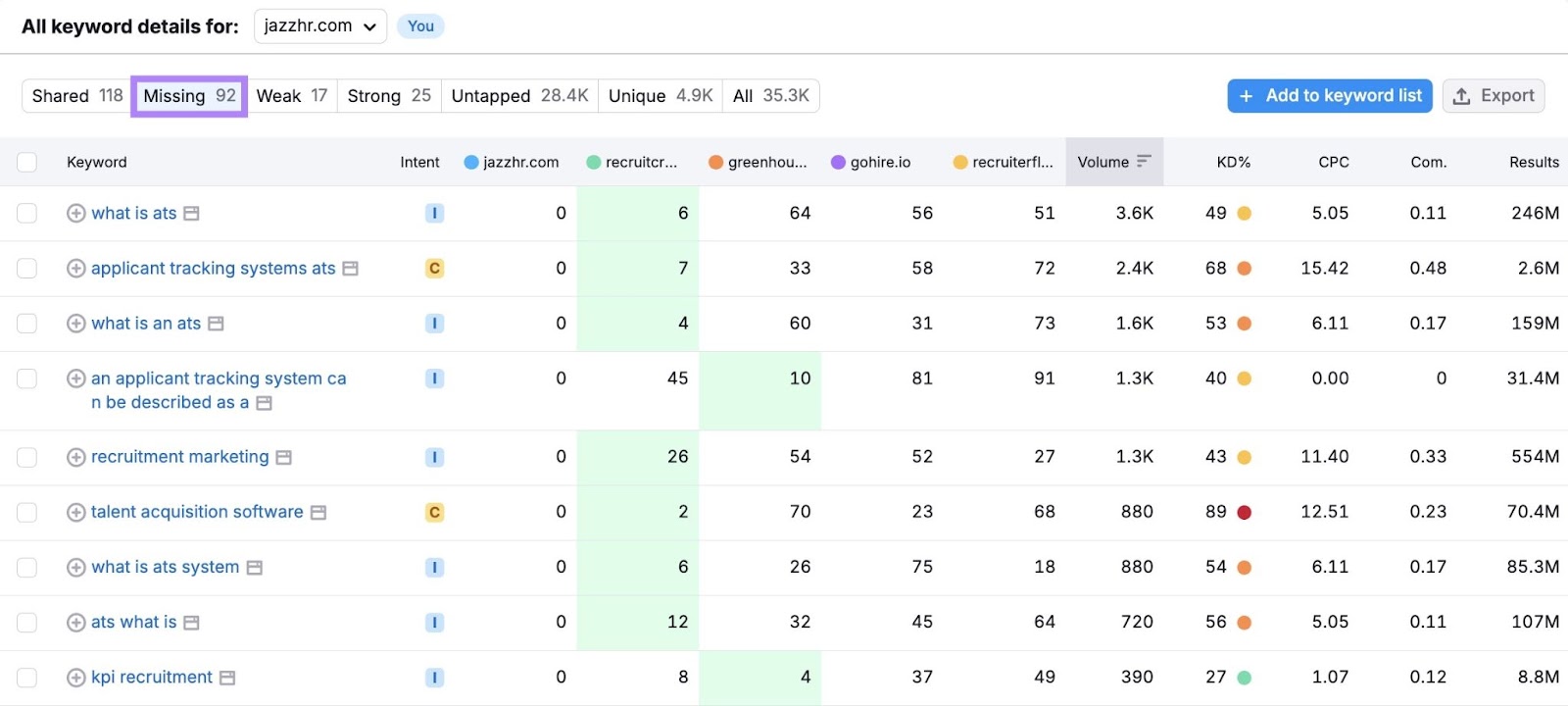Sort by the Results column header
Screen dimensions: 1568x706
(1534, 162)
